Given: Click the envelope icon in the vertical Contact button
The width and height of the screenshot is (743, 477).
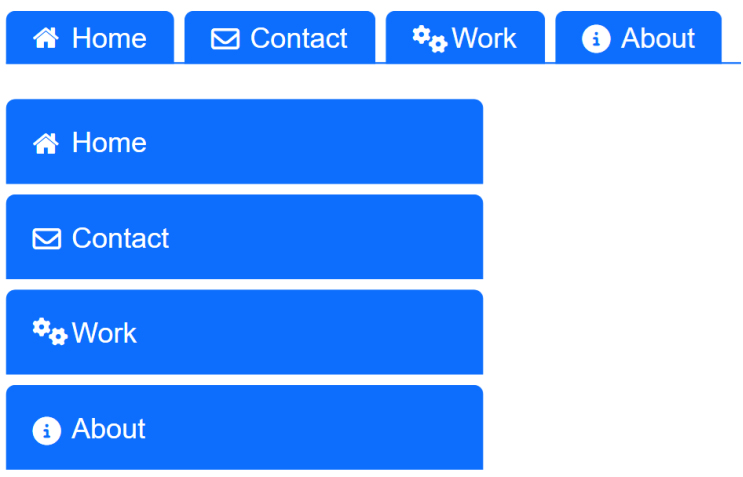Looking at the screenshot, I should tap(46, 239).
